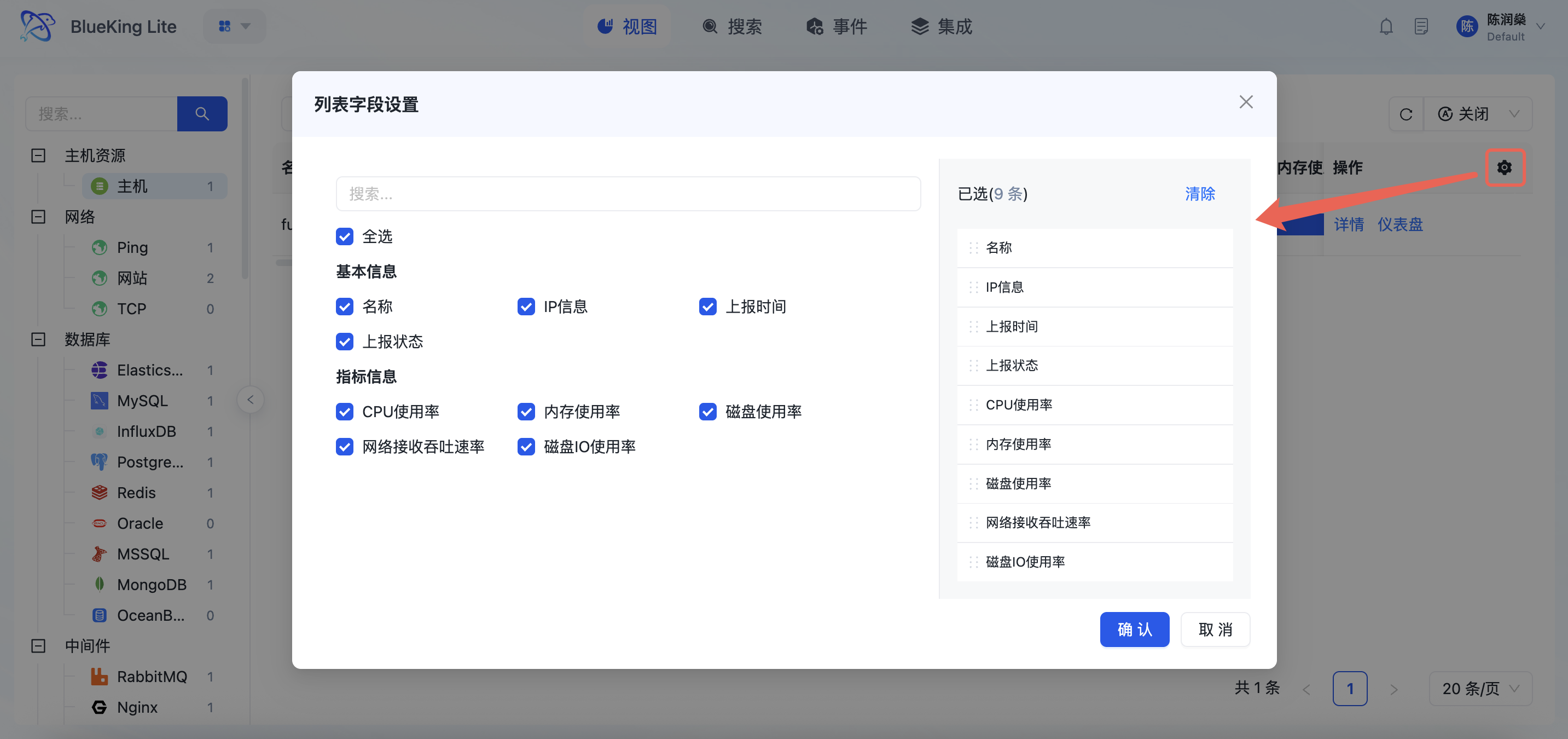Select the 网站 globe icon
Viewport: 1568px width, 739px height.
click(99, 279)
